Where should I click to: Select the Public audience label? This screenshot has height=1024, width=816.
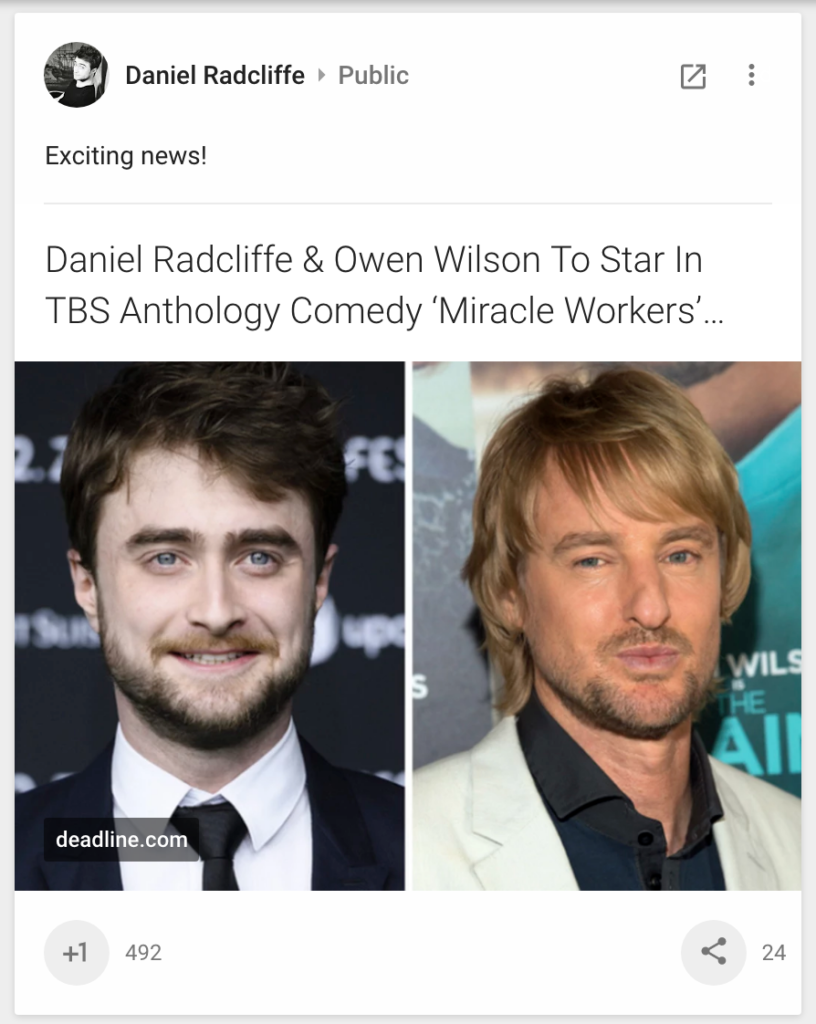click(373, 75)
